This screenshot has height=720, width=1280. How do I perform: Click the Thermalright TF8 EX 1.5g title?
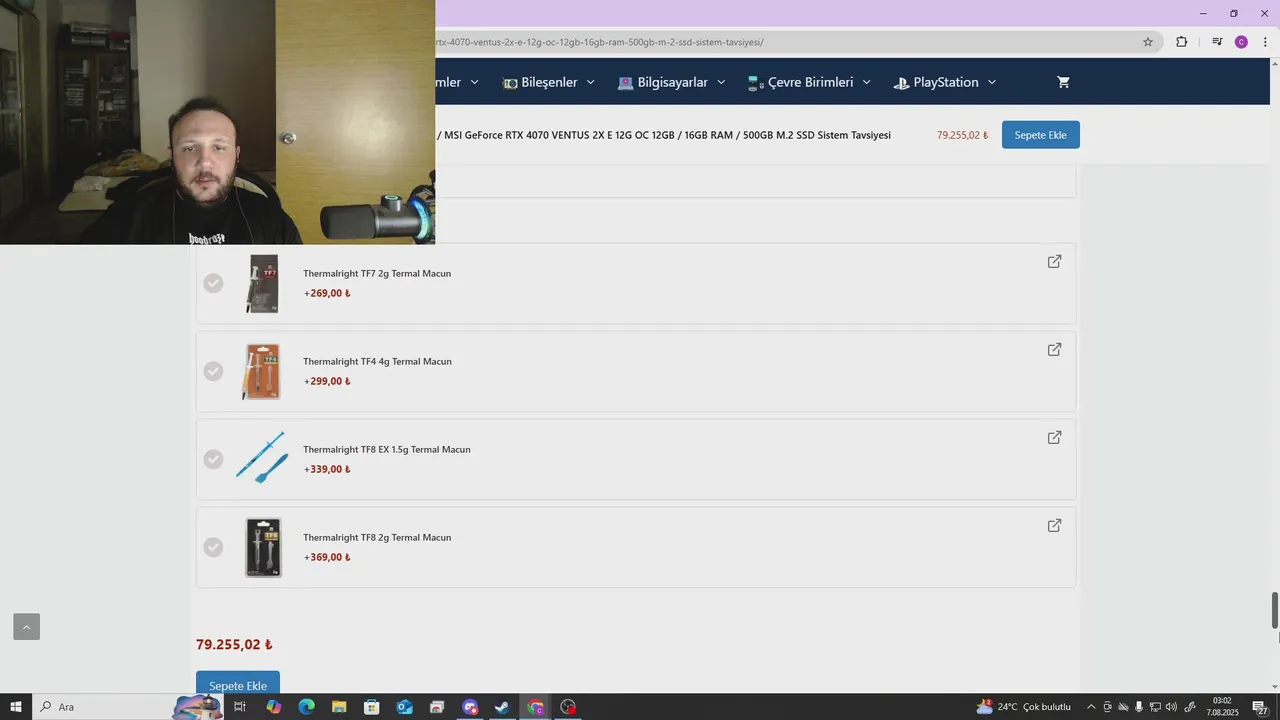click(387, 449)
